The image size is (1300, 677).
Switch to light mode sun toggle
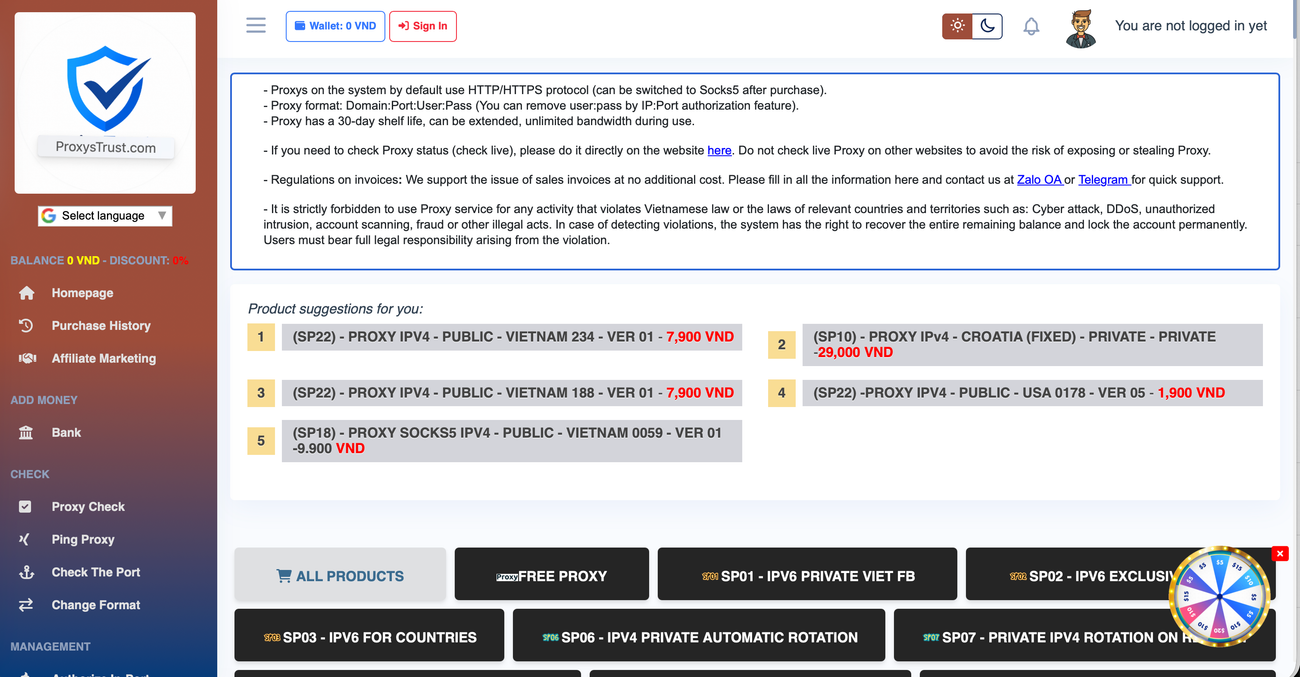click(x=957, y=26)
